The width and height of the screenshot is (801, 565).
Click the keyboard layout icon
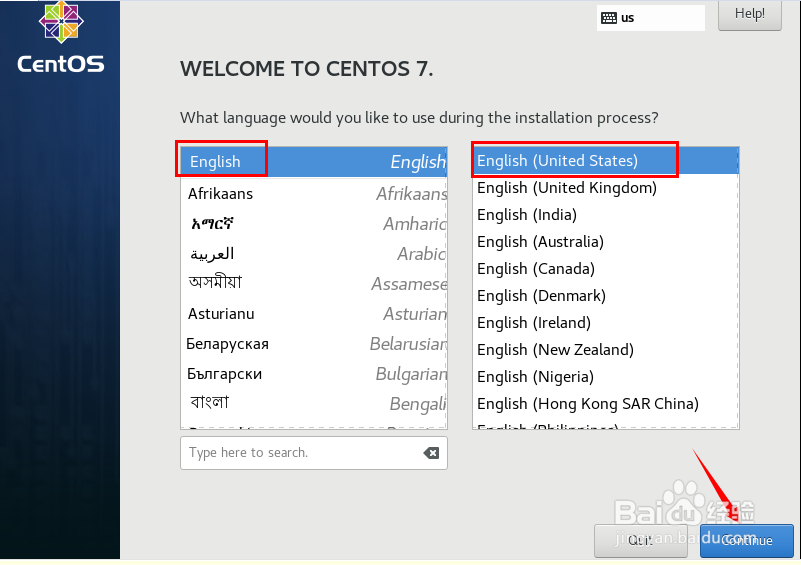pos(608,18)
